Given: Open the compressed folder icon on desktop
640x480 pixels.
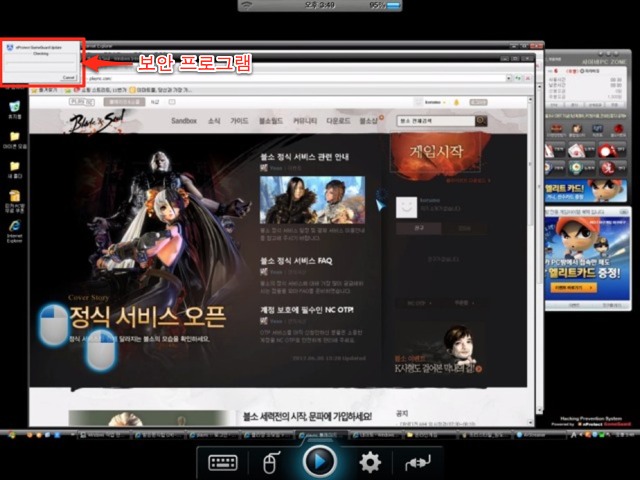Looking at the screenshot, I should (14, 201).
